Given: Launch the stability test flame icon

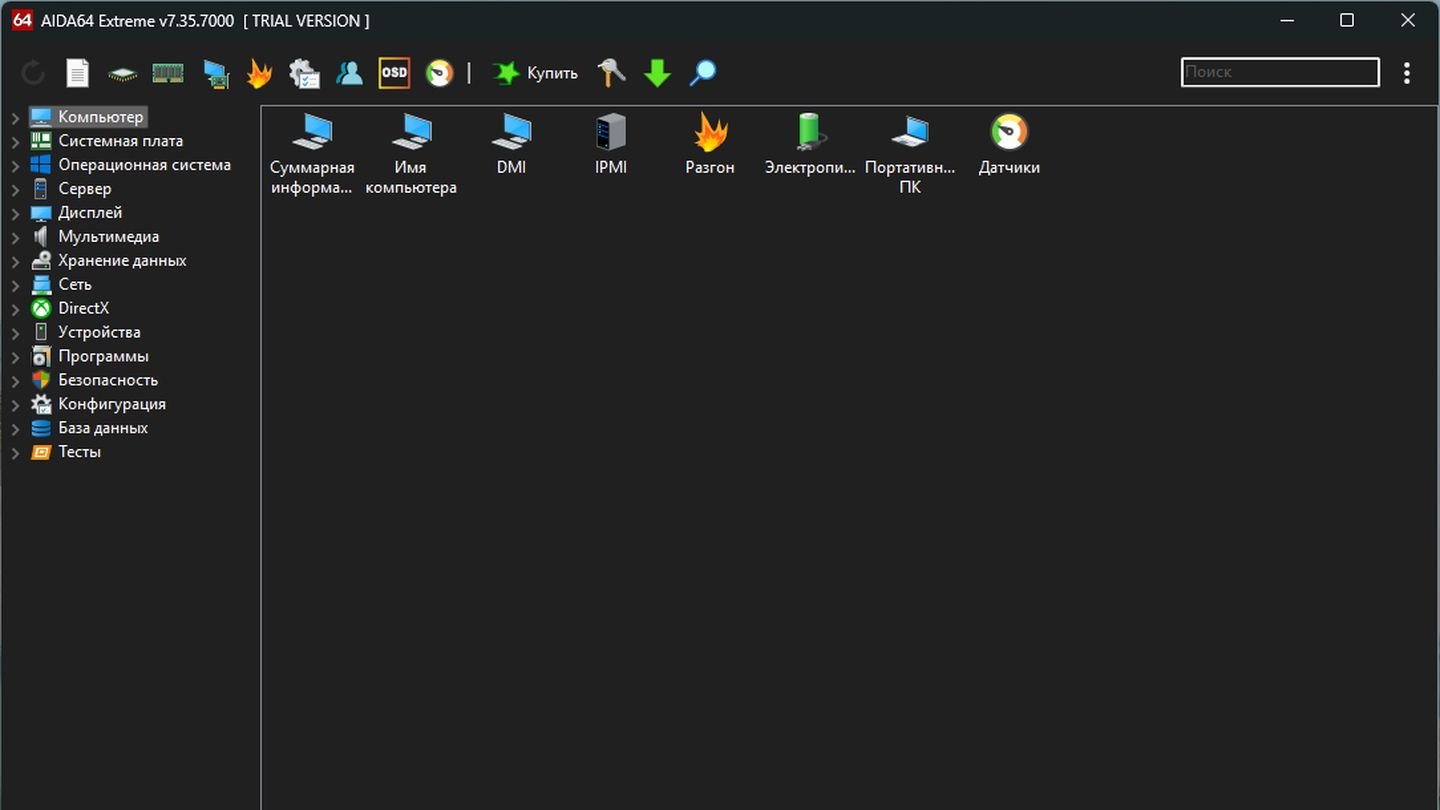Looking at the screenshot, I should pyautogui.click(x=260, y=73).
